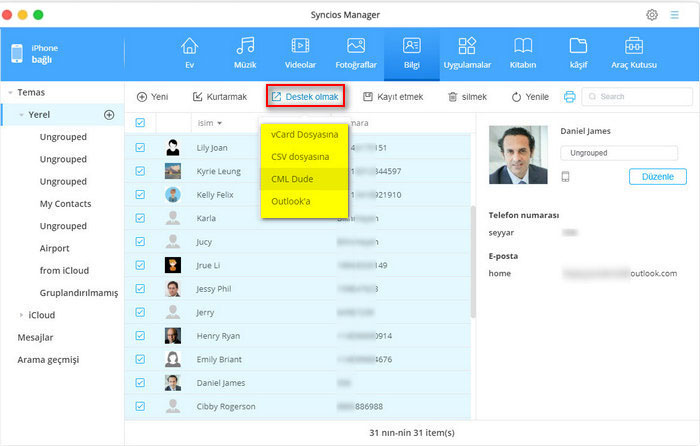Toggle the select-all checkbox in header
Screen dimensions: 700x446
pos(140,123)
